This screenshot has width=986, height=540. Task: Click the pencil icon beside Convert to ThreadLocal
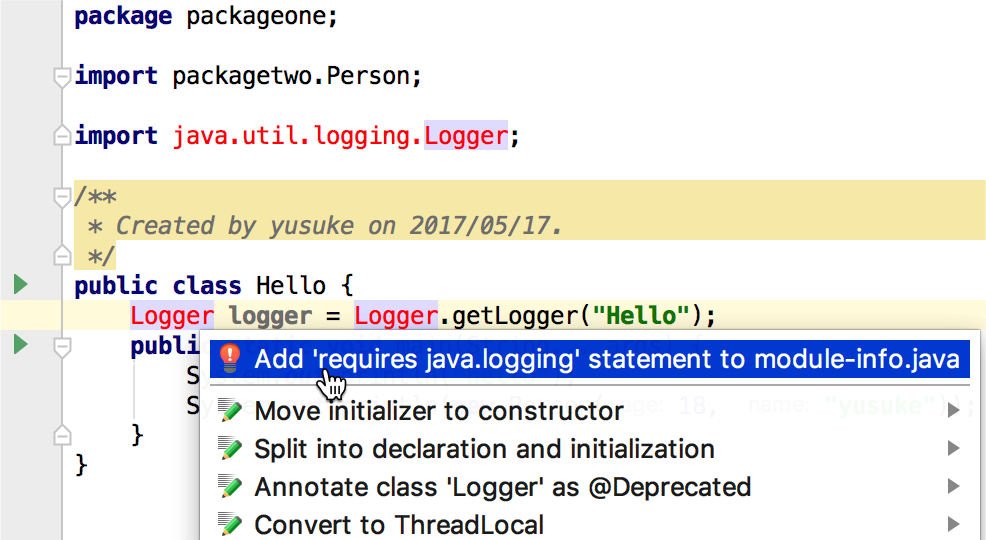tap(230, 524)
